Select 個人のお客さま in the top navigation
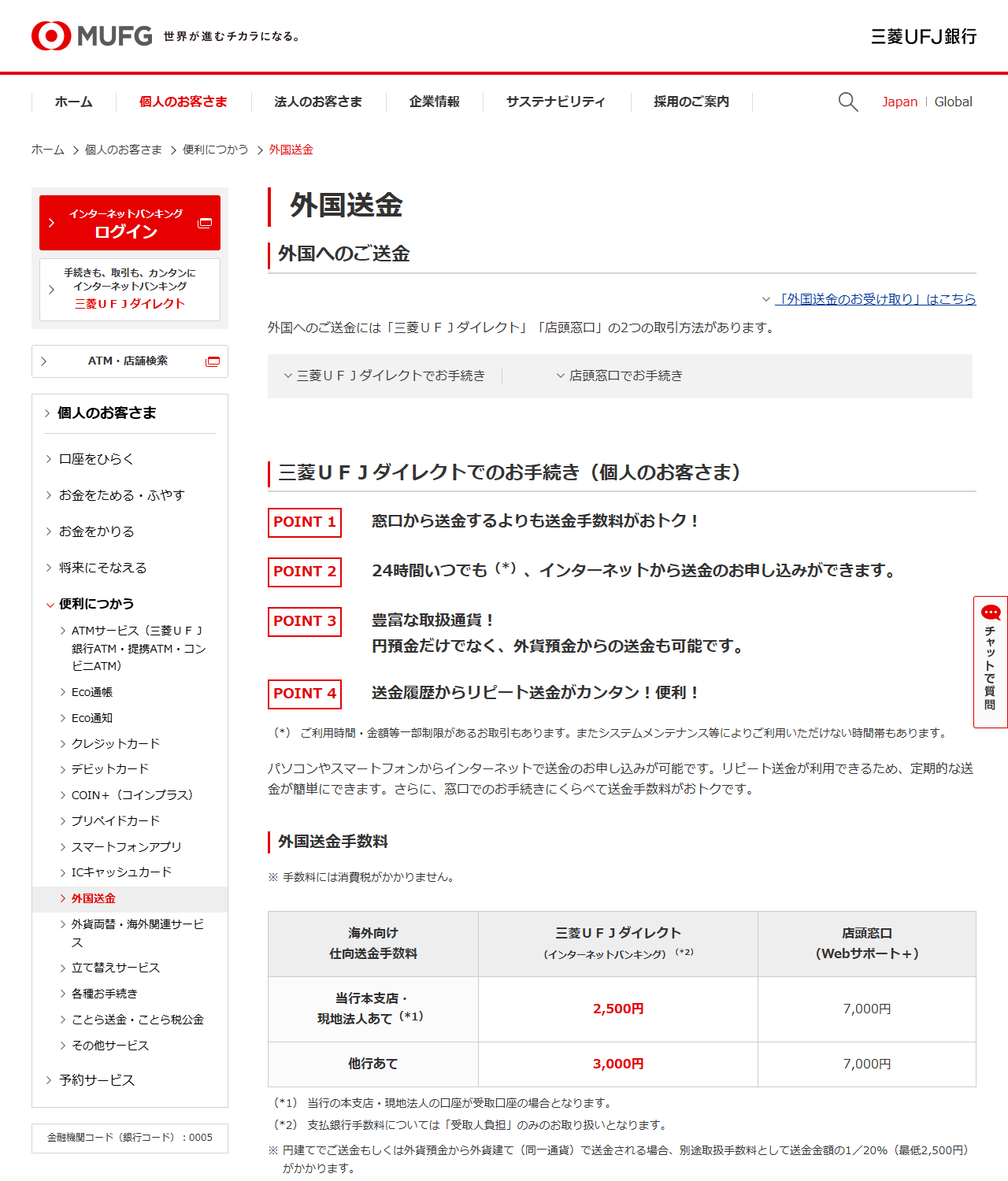The height and width of the screenshot is (1181, 1008). 183,102
